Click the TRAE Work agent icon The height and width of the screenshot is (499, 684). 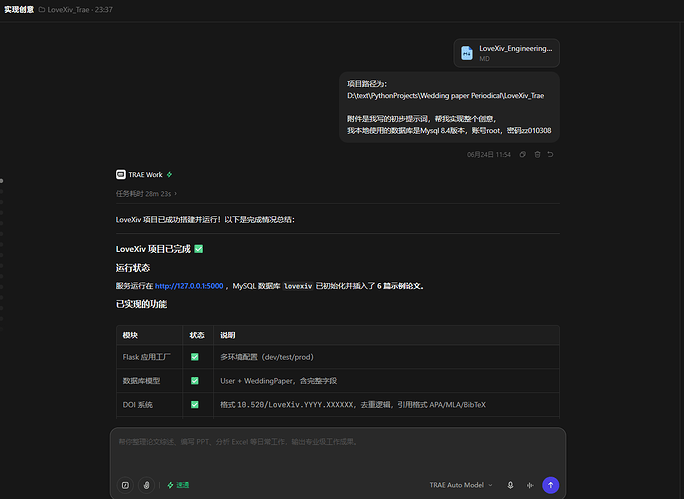121,174
